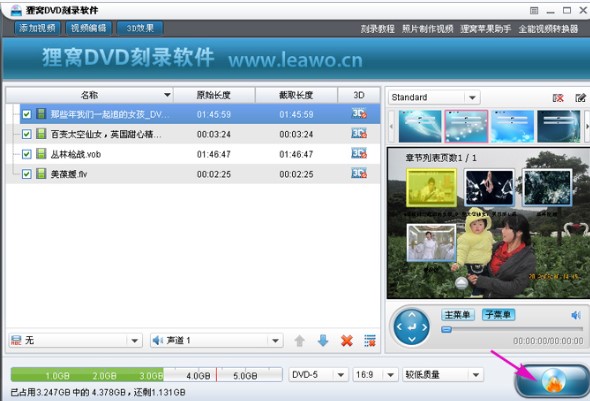The width and height of the screenshot is (590, 401).
Task: Click the app logo icon in title bar
Action: [16, 10]
